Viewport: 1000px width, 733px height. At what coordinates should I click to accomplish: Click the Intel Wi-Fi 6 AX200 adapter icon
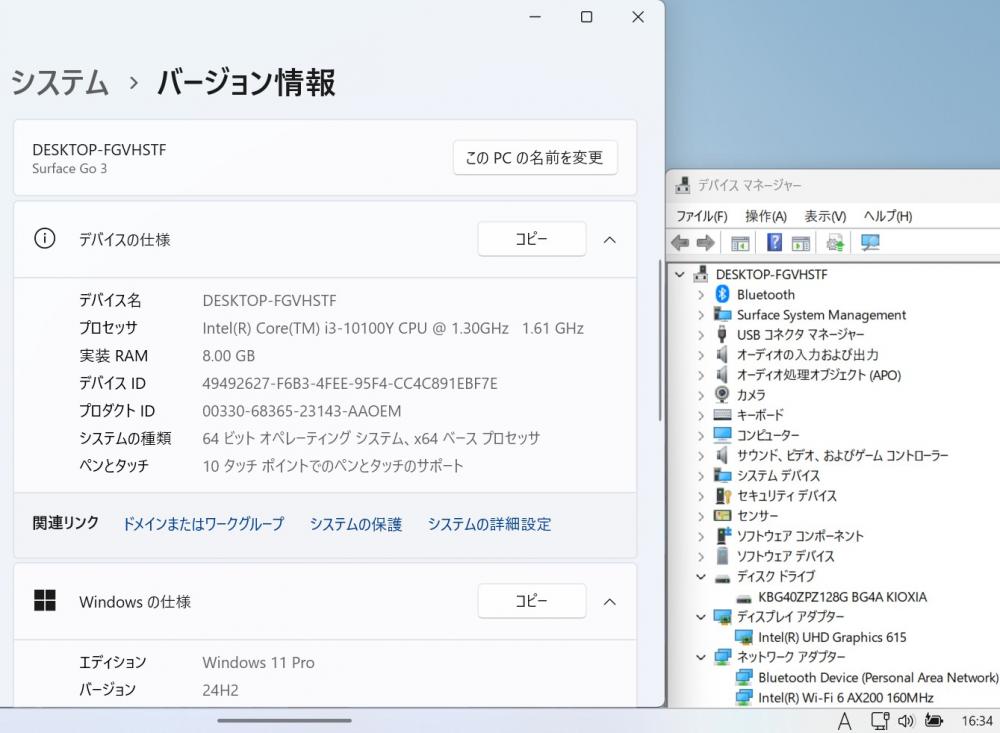[x=744, y=697]
